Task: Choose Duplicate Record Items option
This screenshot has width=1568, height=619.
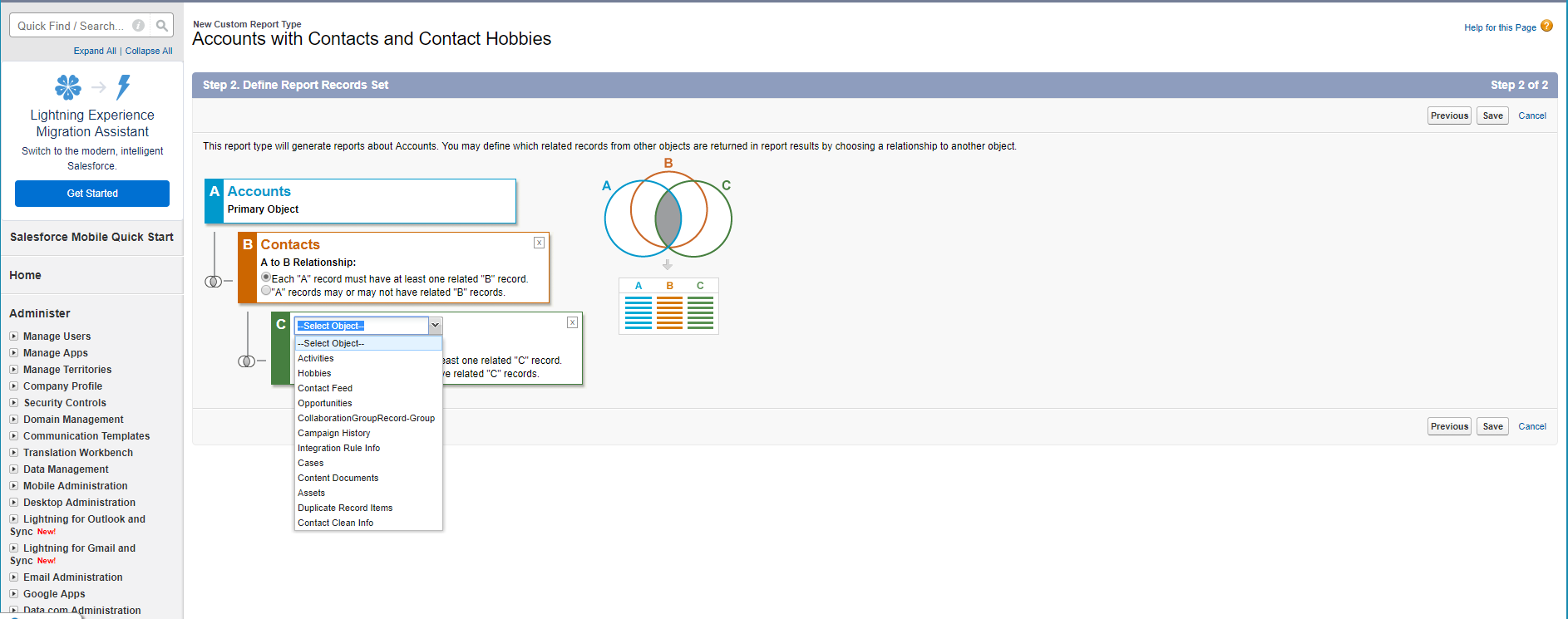Action: tap(368, 508)
